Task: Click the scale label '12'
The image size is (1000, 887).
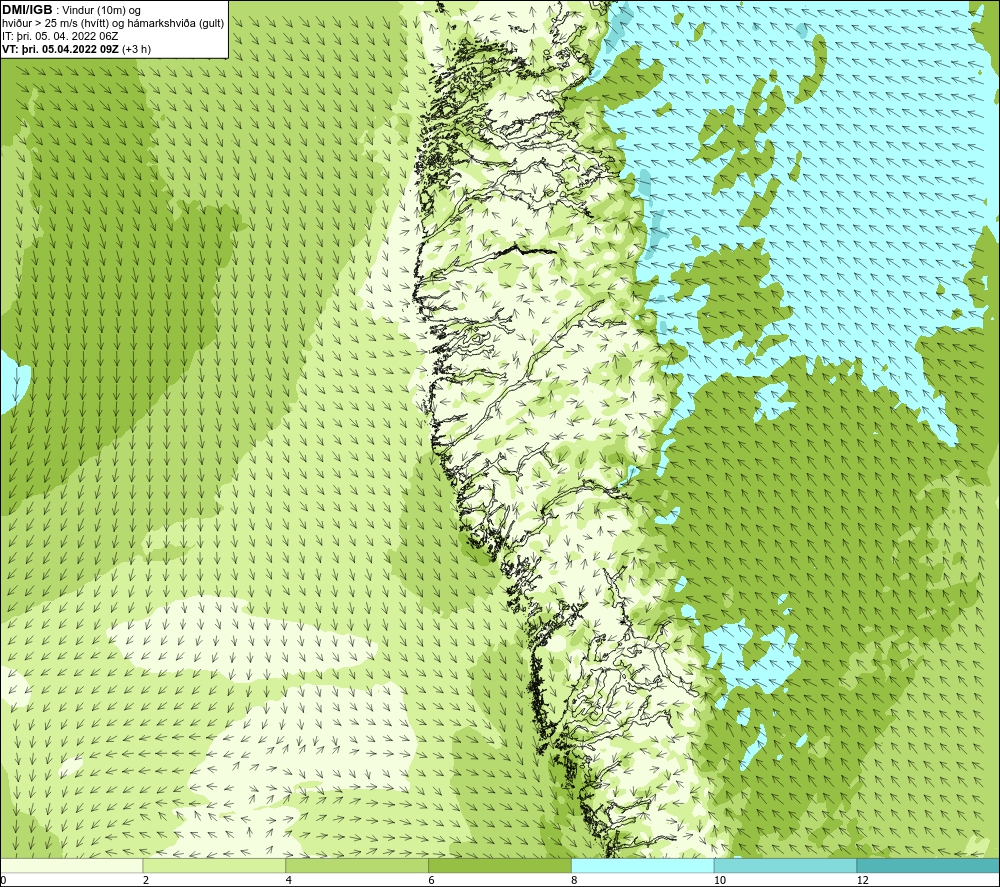Action: tap(863, 880)
